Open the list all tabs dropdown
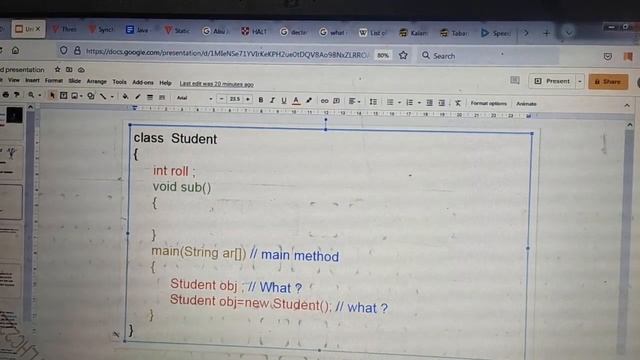640x360 pixels. click(569, 33)
